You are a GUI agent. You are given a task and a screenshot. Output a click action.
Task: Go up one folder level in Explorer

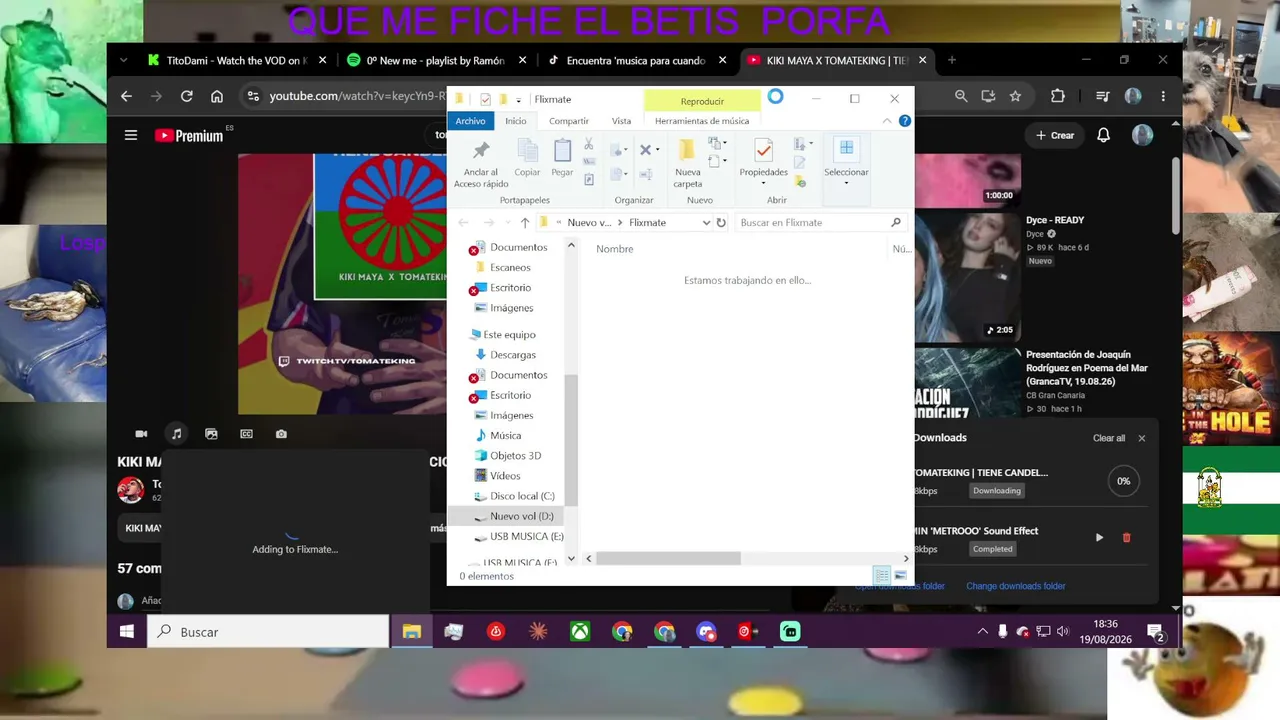pyautogui.click(x=525, y=223)
